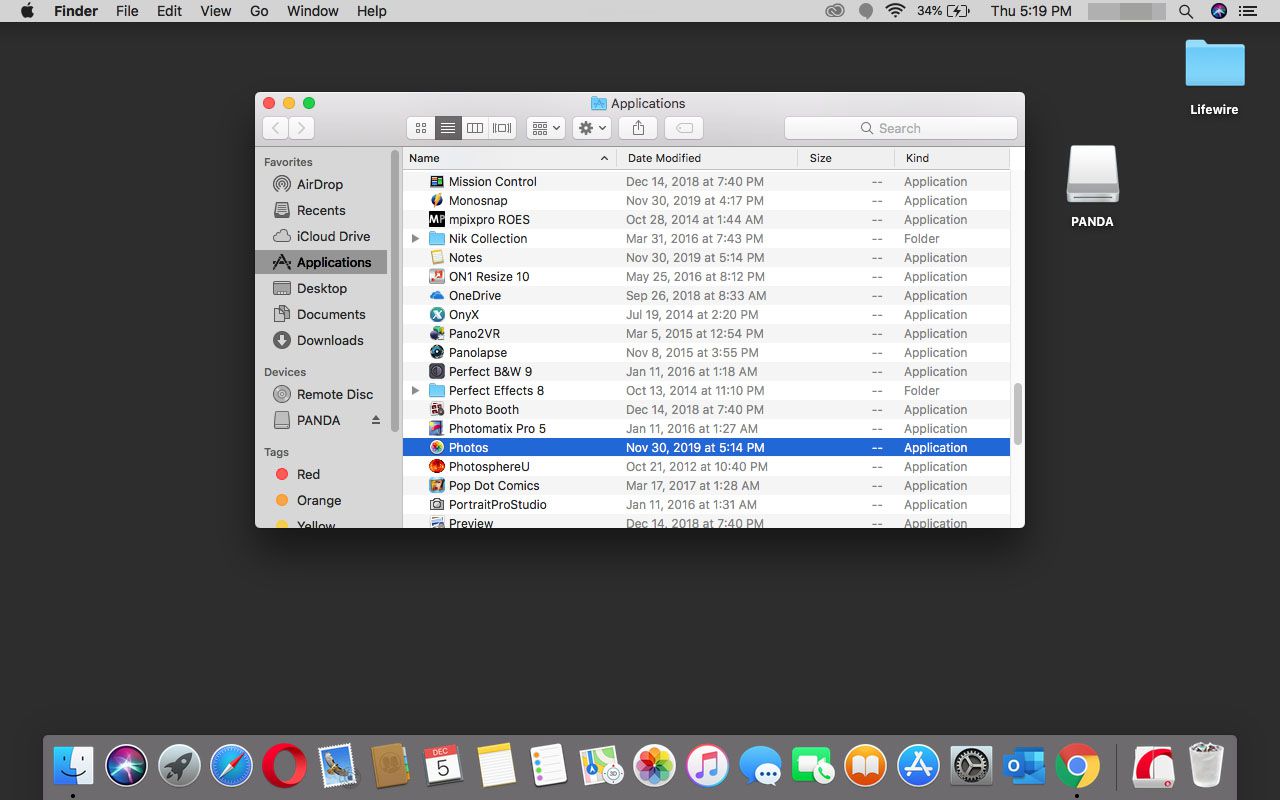Open Spotlight search in menu bar
This screenshot has width=1280, height=800.
[x=1186, y=11]
